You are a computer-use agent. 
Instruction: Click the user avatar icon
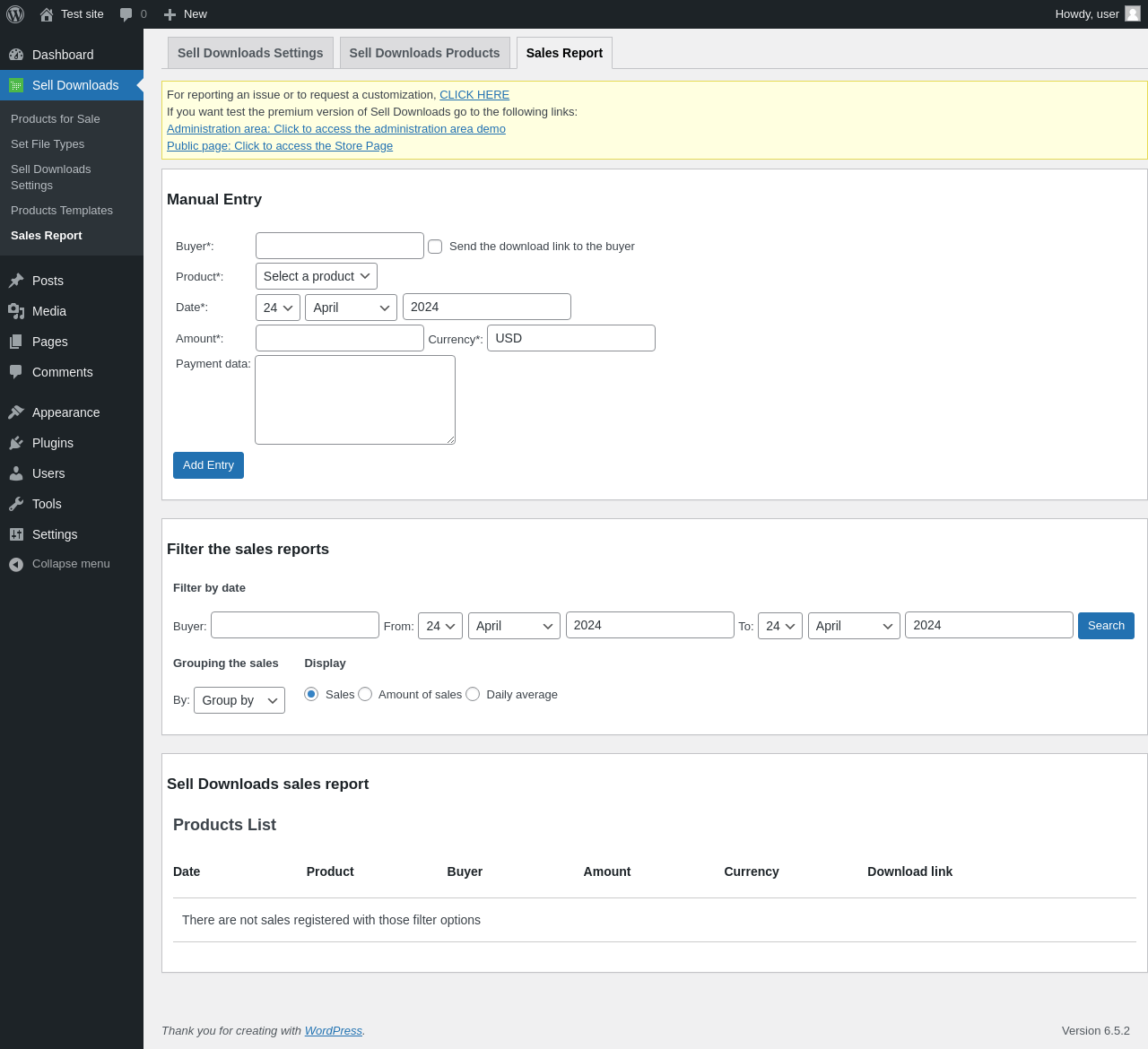1133,13
